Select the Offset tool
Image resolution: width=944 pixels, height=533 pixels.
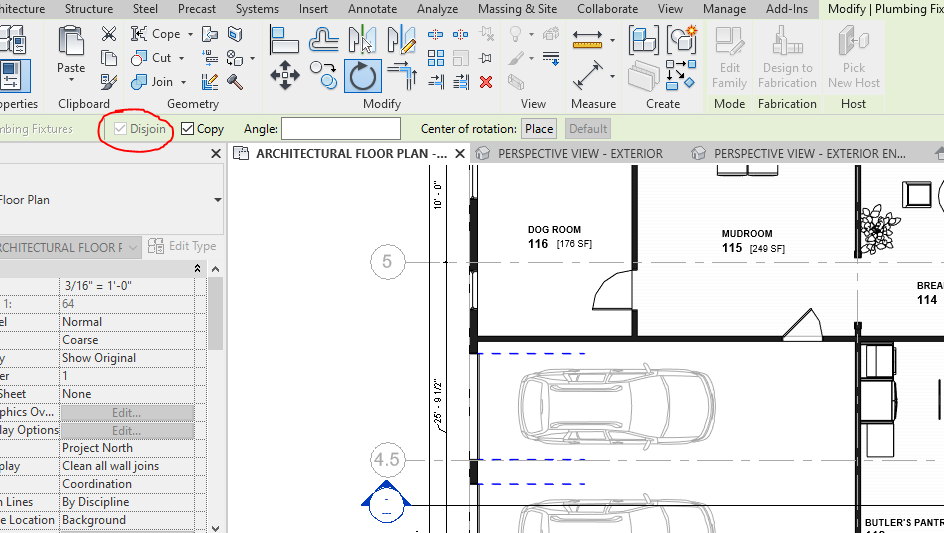[x=323, y=40]
